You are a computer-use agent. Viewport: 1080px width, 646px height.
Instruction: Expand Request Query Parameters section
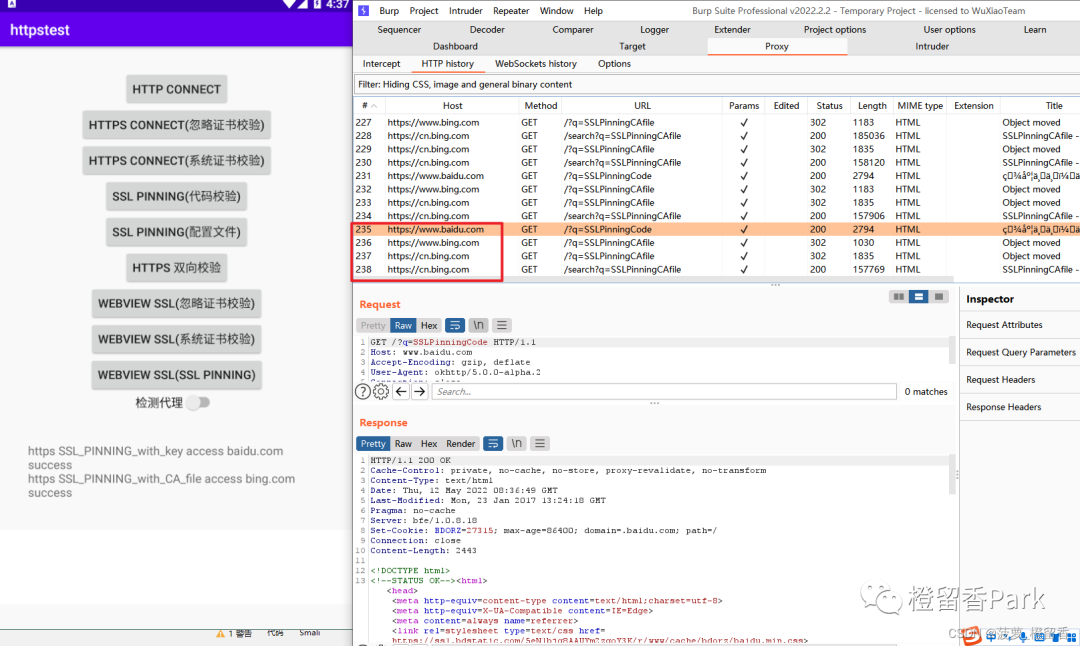pos(1020,352)
